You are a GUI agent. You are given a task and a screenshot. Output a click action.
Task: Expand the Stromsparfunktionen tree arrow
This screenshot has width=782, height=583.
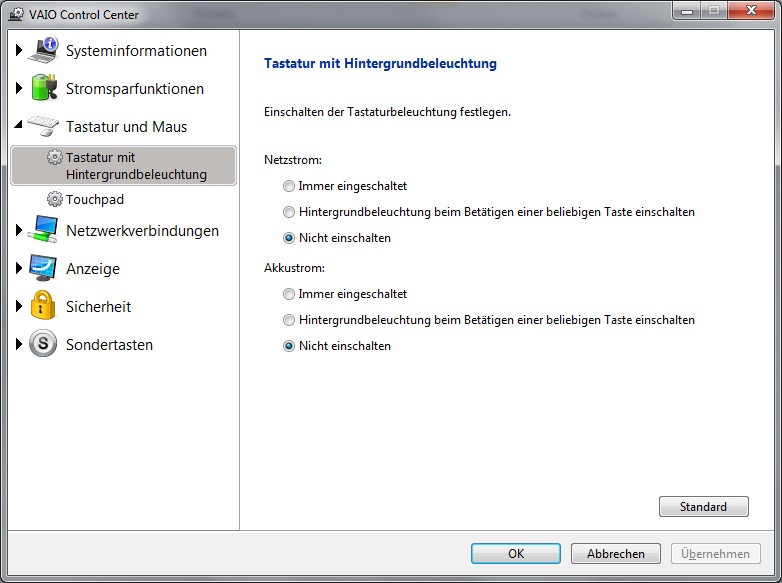tap(19, 88)
